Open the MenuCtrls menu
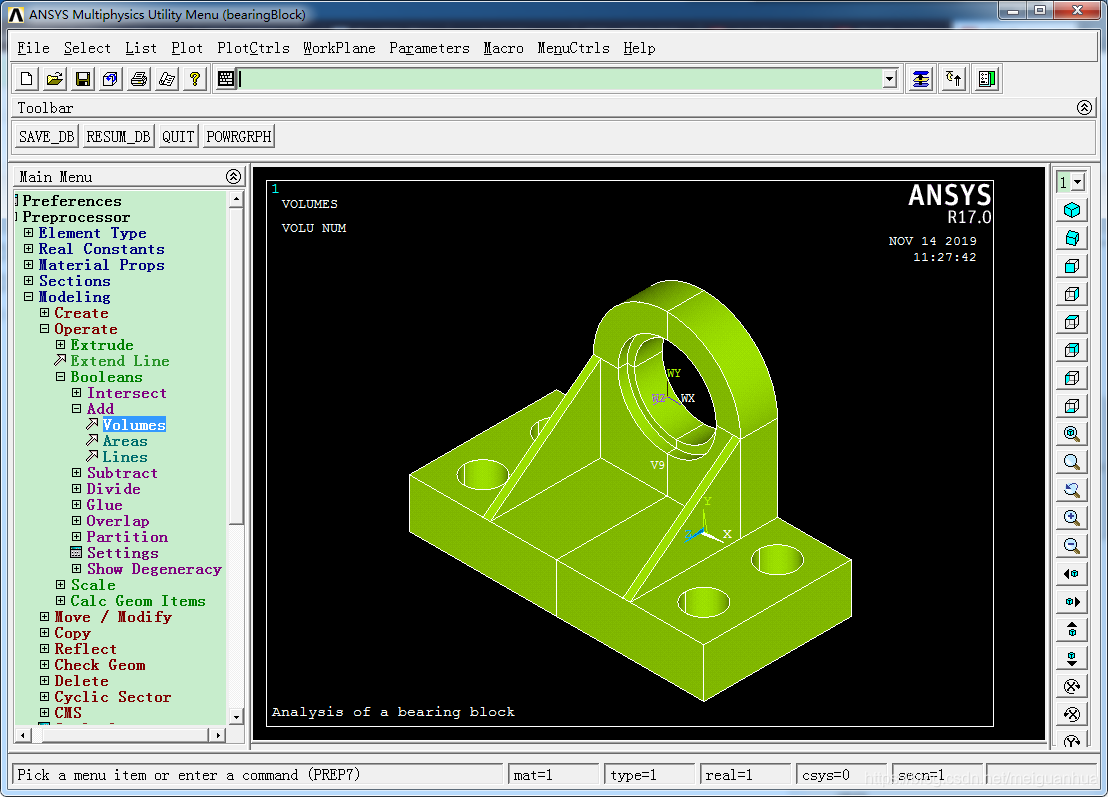This screenshot has height=797, width=1108. coord(573,48)
